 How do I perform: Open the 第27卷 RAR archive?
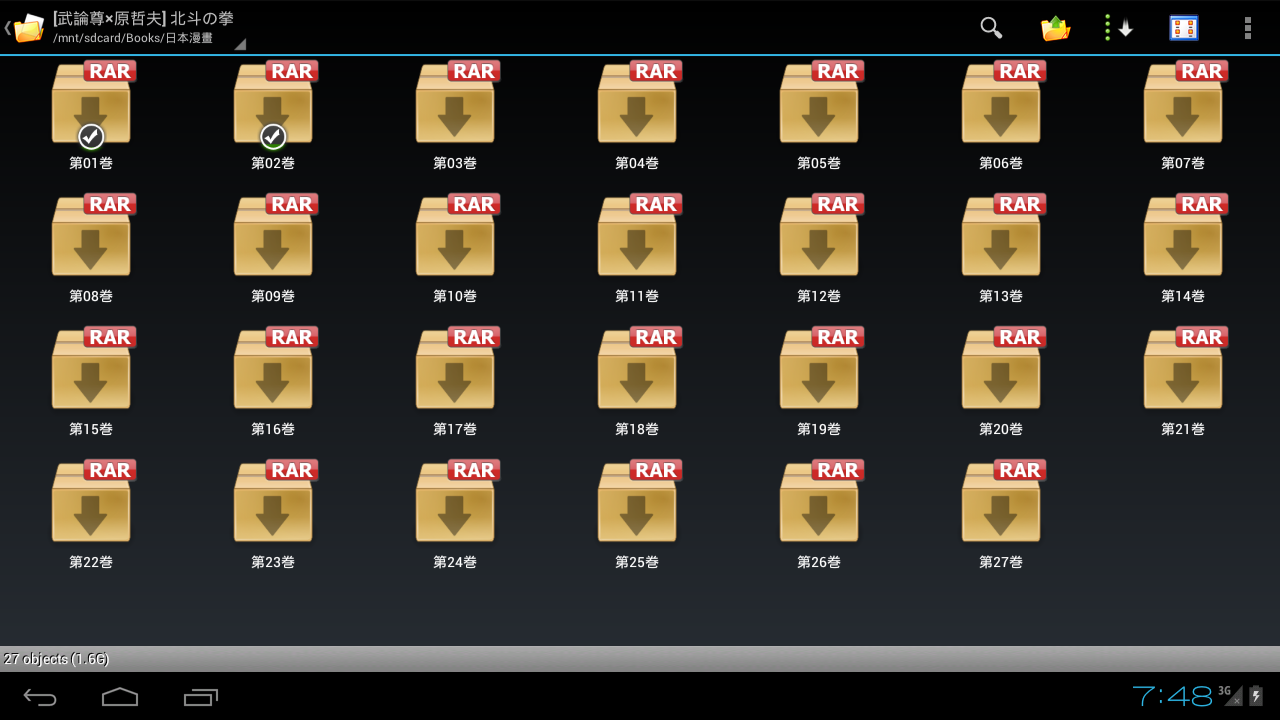tap(1001, 502)
